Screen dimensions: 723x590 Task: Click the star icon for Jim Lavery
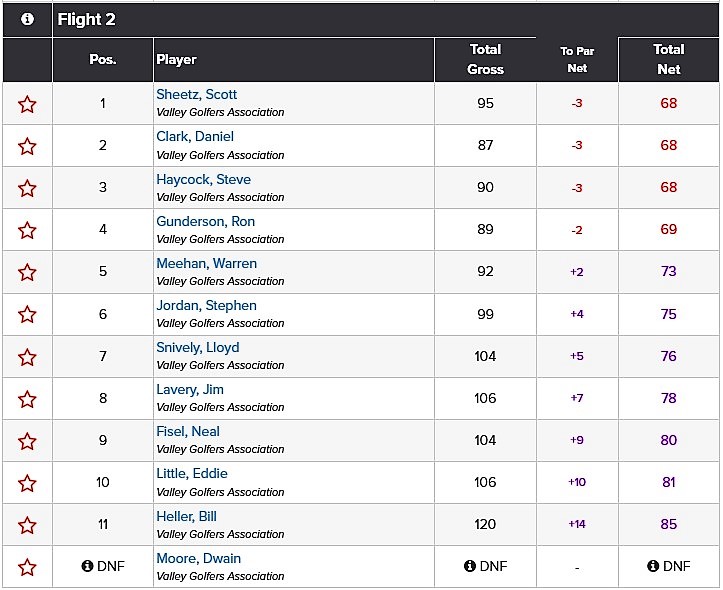tap(27, 399)
